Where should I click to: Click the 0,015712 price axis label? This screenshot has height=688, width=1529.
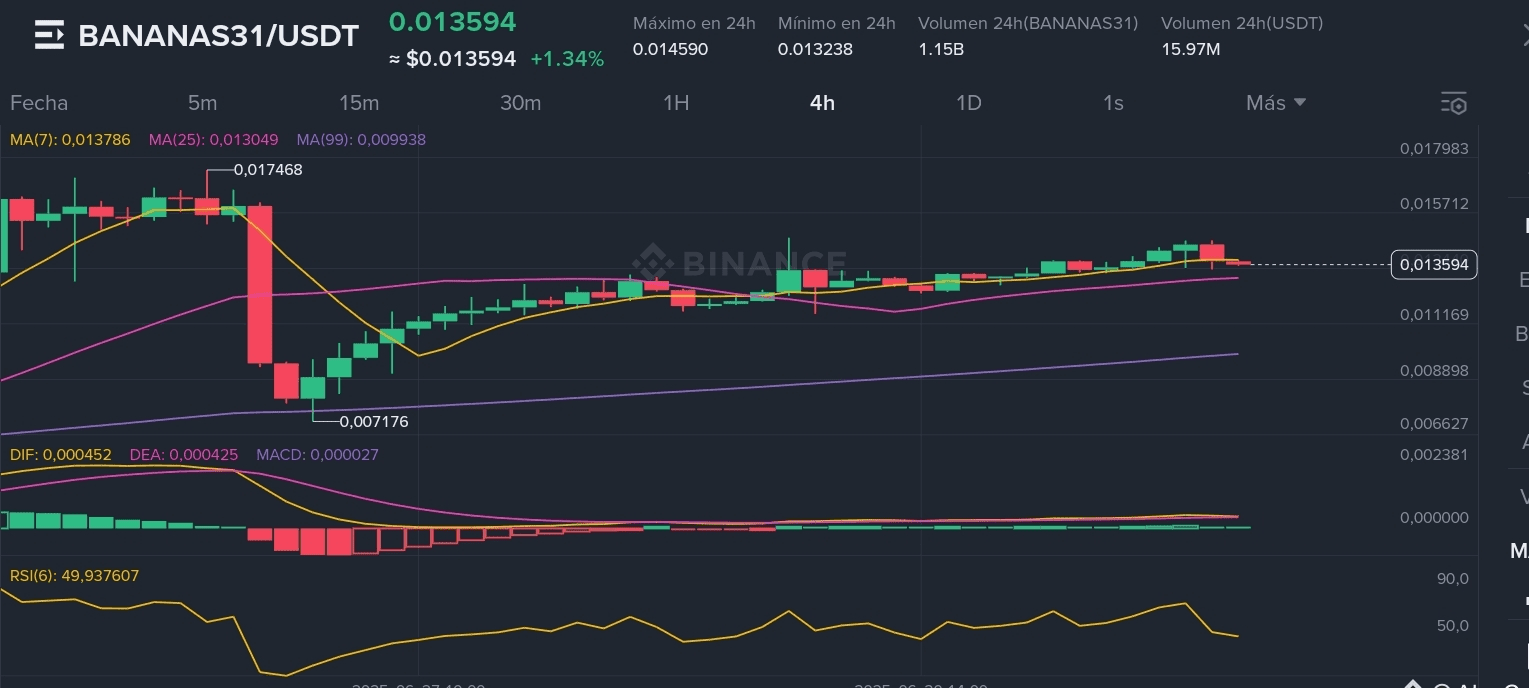click(1434, 204)
